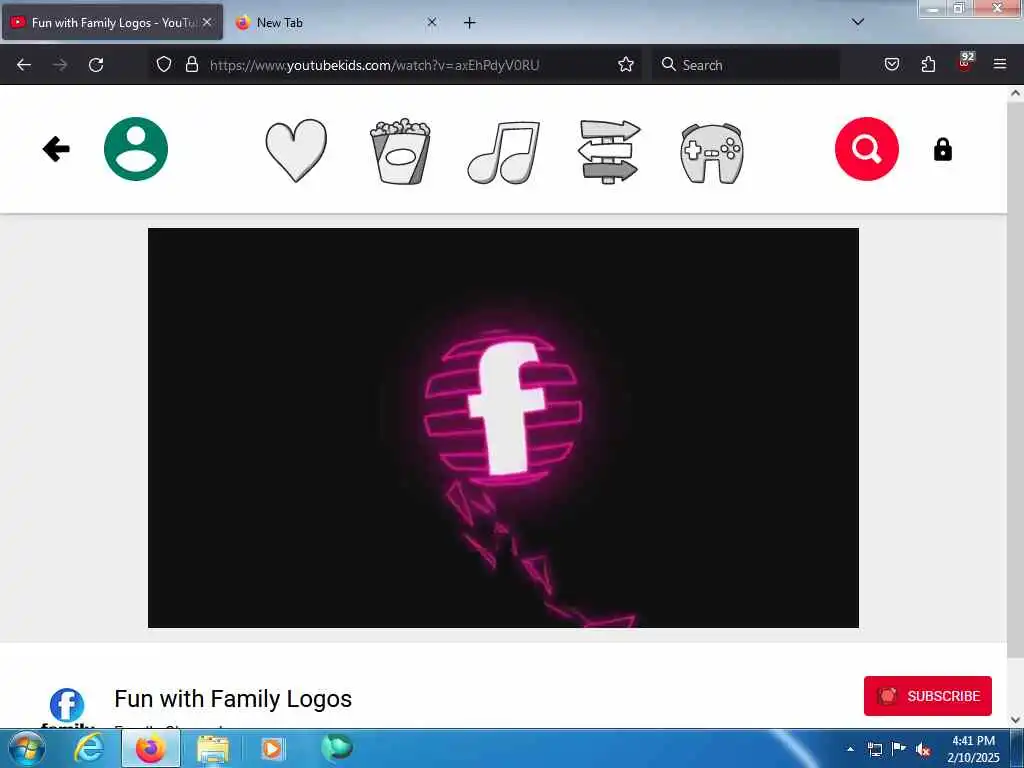The height and width of the screenshot is (768, 1024).
Task: Open the Explore signpost category
Action: tap(609, 152)
